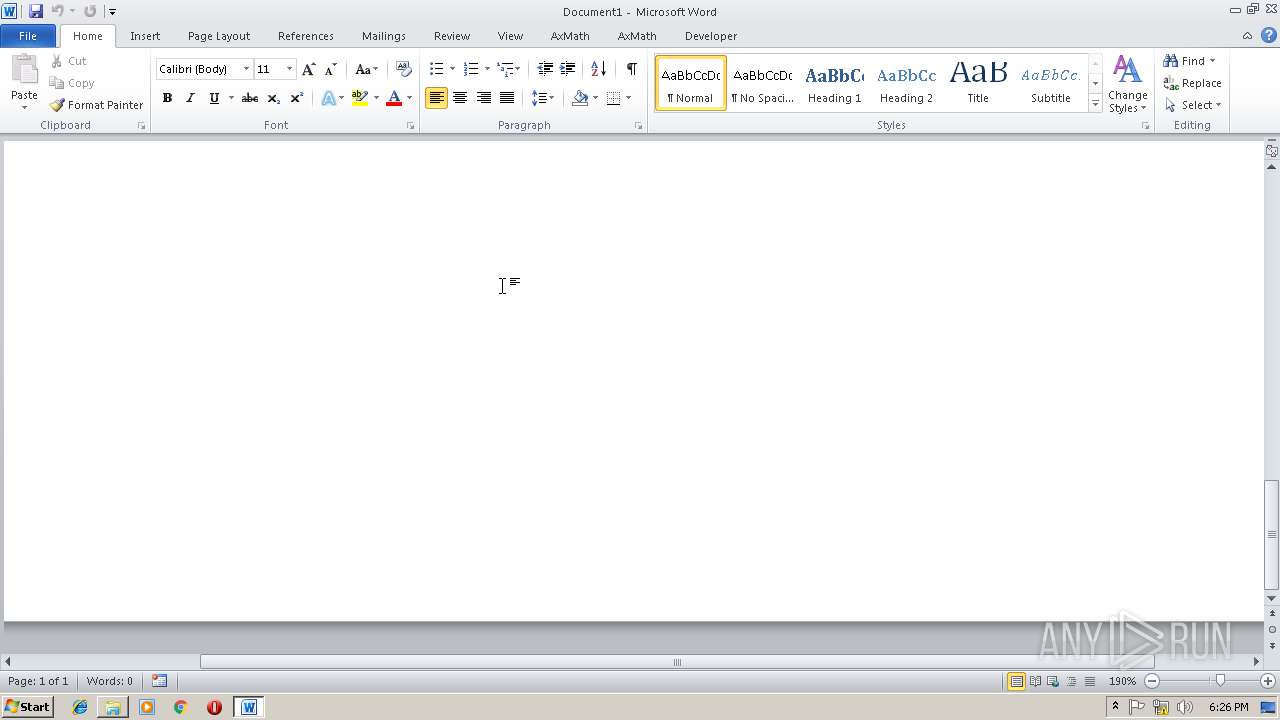Center align the text
Screen dimensions: 1280x720
(x=460, y=98)
